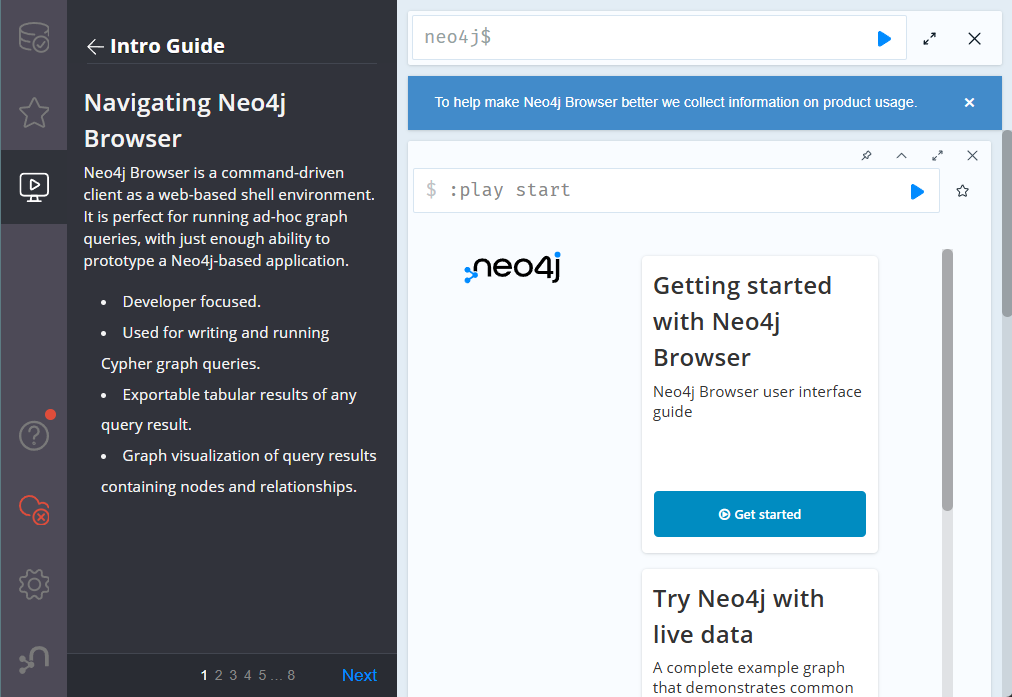Collapse the :play start result frame
The width and height of the screenshot is (1012, 697).
pyautogui.click(x=902, y=156)
